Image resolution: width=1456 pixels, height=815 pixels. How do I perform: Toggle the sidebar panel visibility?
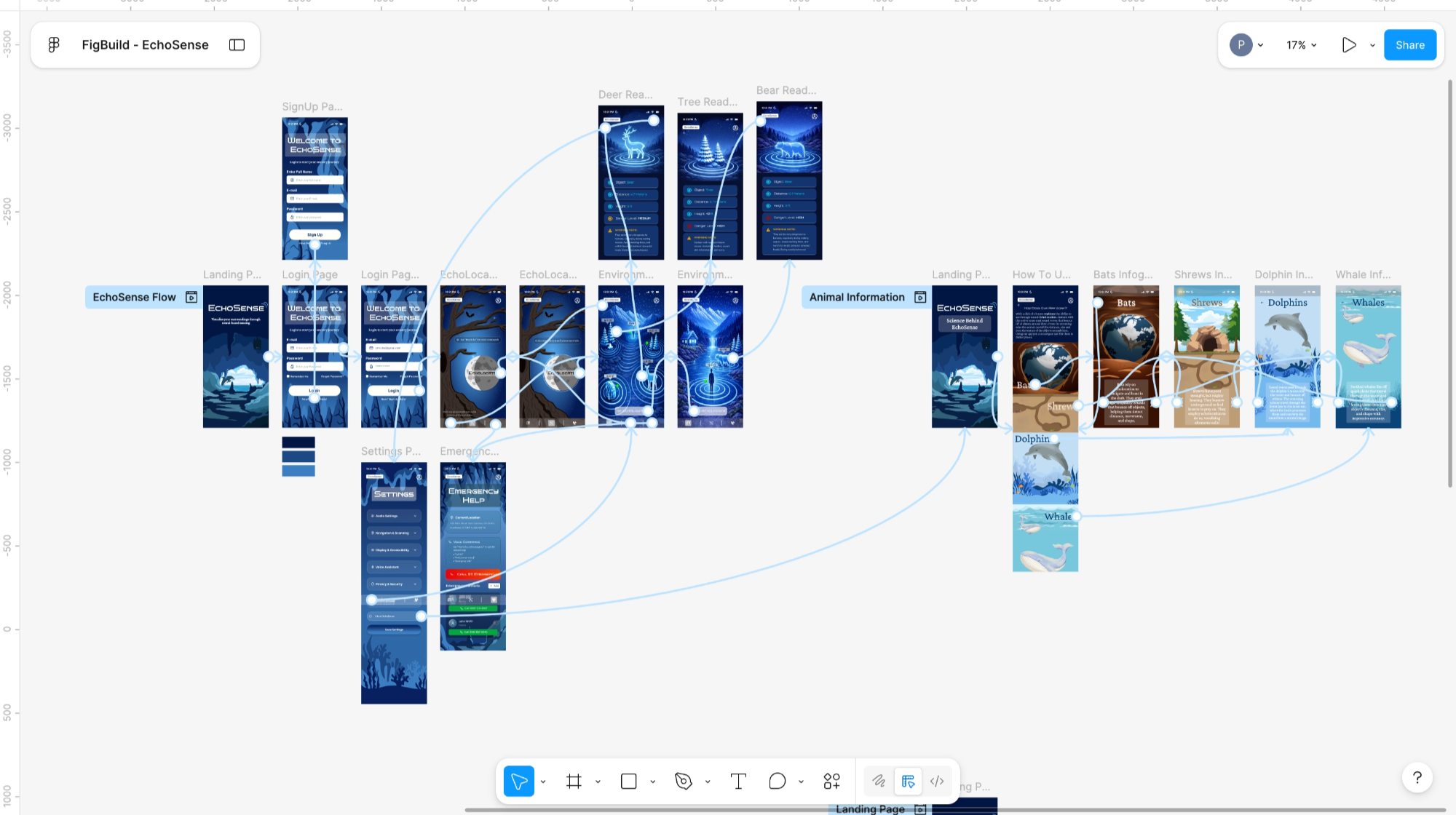tap(237, 45)
